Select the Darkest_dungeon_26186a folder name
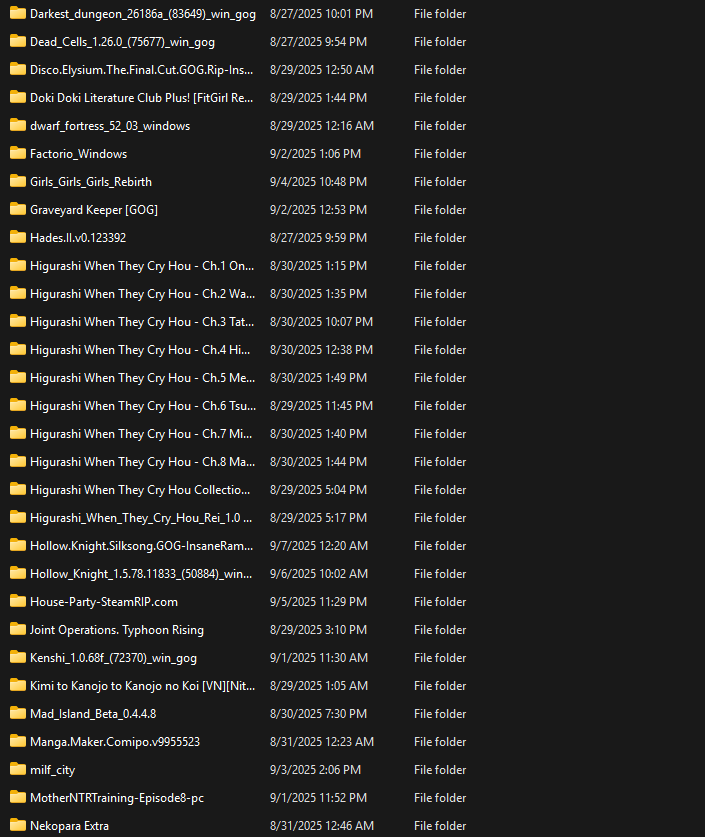Screen dimensions: 705x837 tap(142, 14)
